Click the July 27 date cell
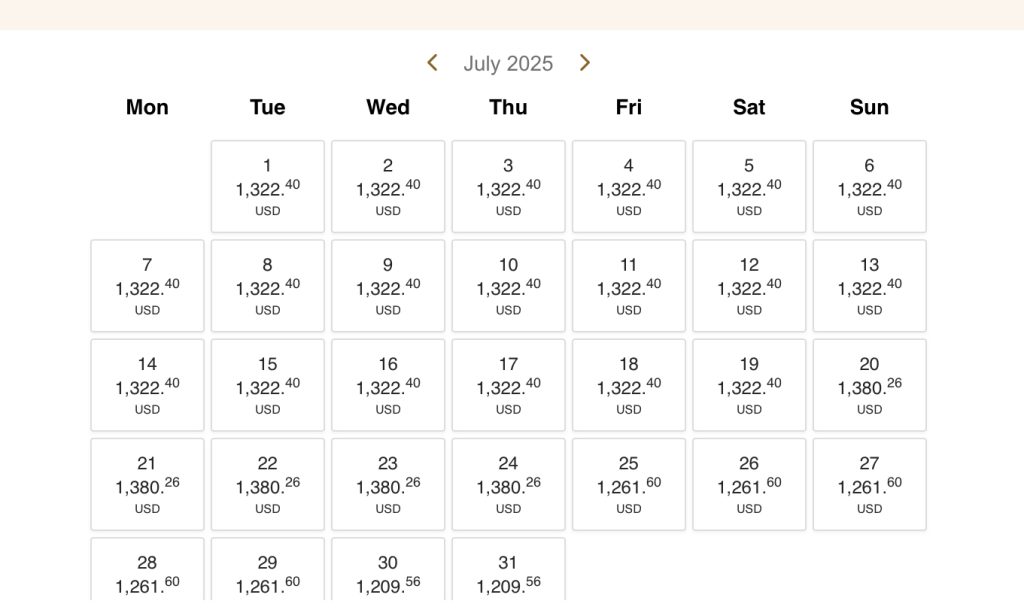Image resolution: width=1024 pixels, height=616 pixels. [869, 484]
